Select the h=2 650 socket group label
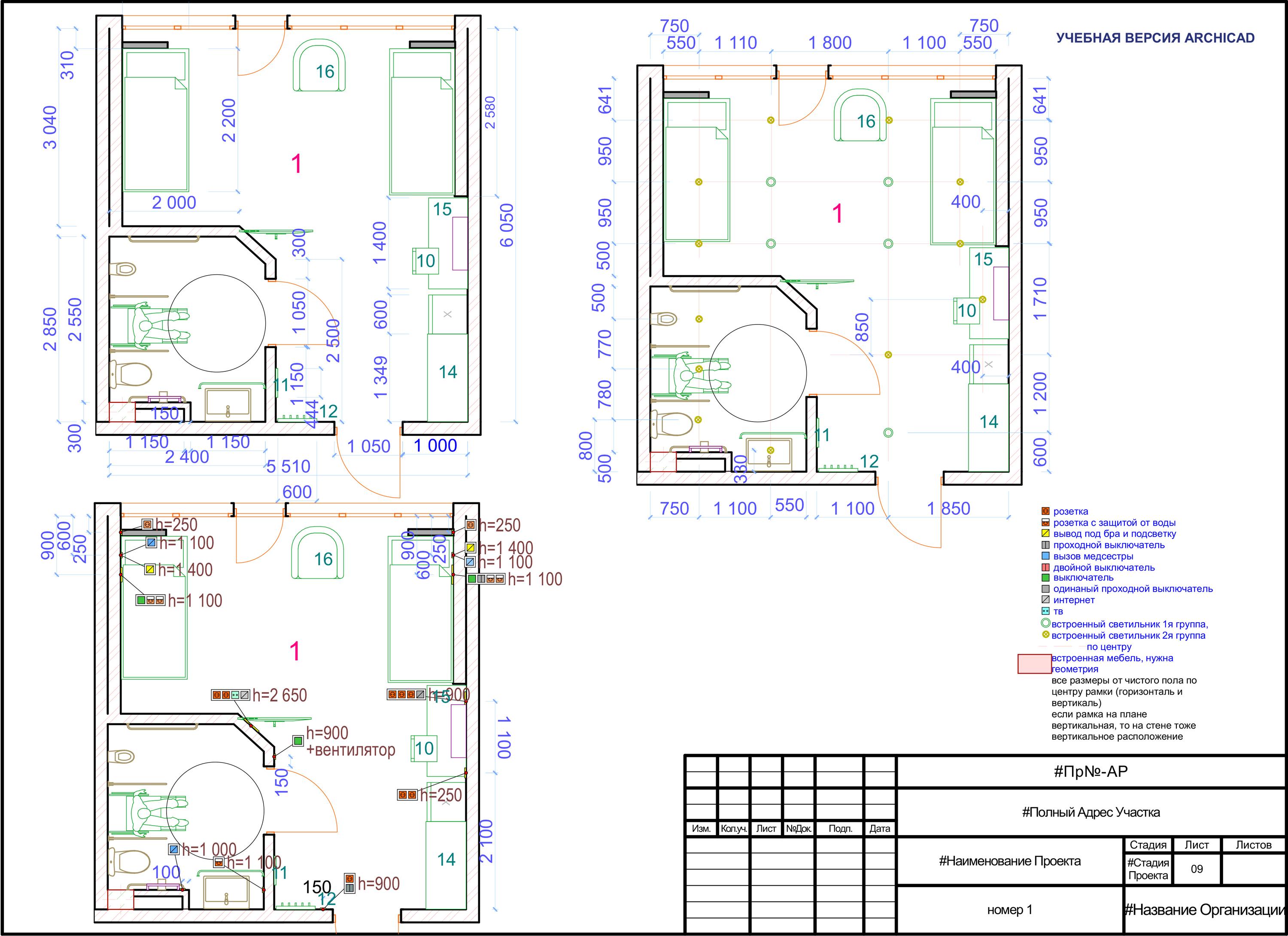 click(x=279, y=695)
